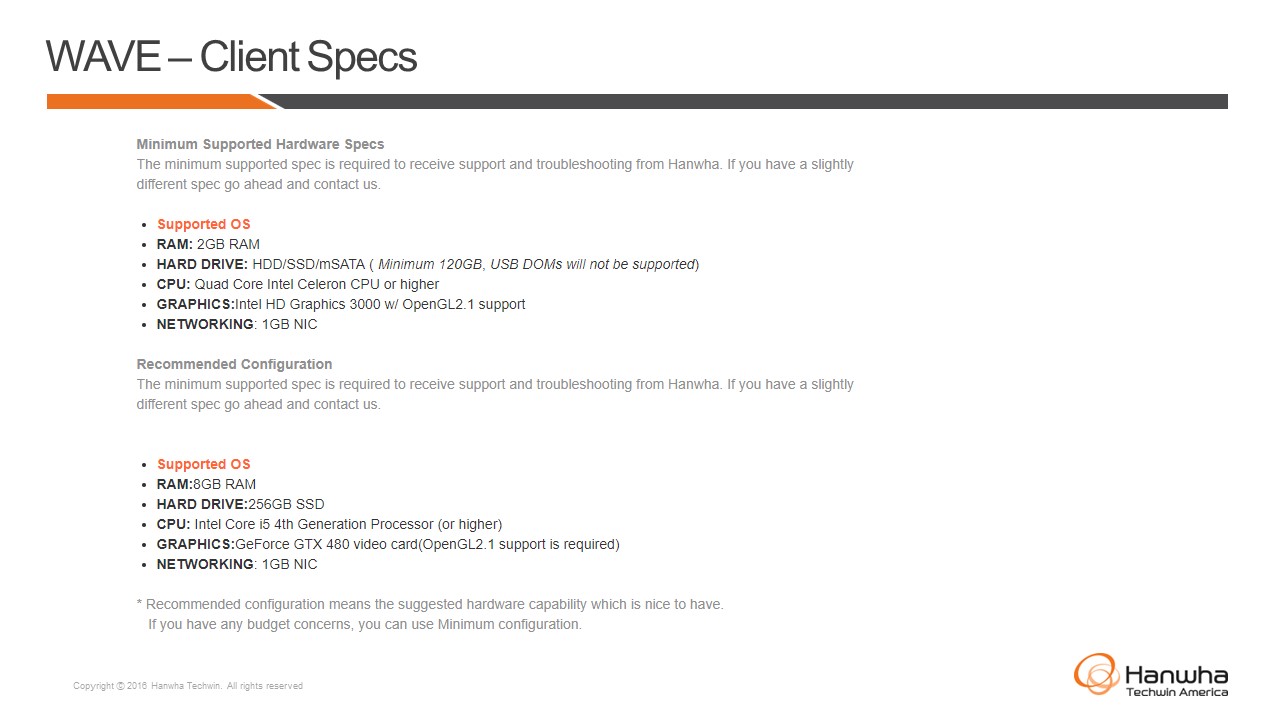1280x720 pixels.
Task: Click the Copyright 2016 Hanwha Techwin notice
Action: coord(188,686)
